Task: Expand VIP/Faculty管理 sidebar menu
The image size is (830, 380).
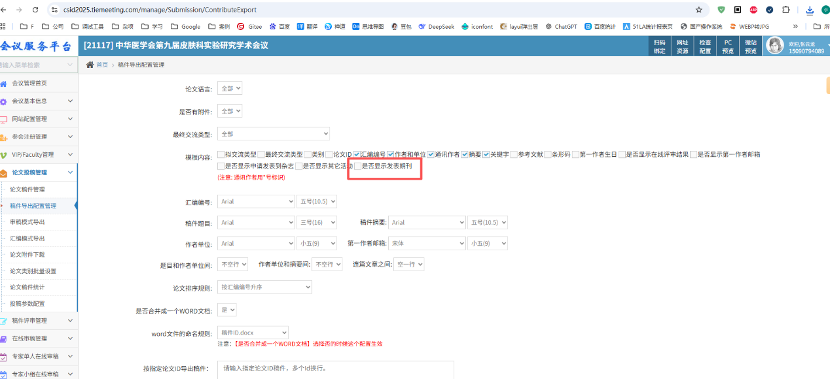Action: click(x=38, y=155)
